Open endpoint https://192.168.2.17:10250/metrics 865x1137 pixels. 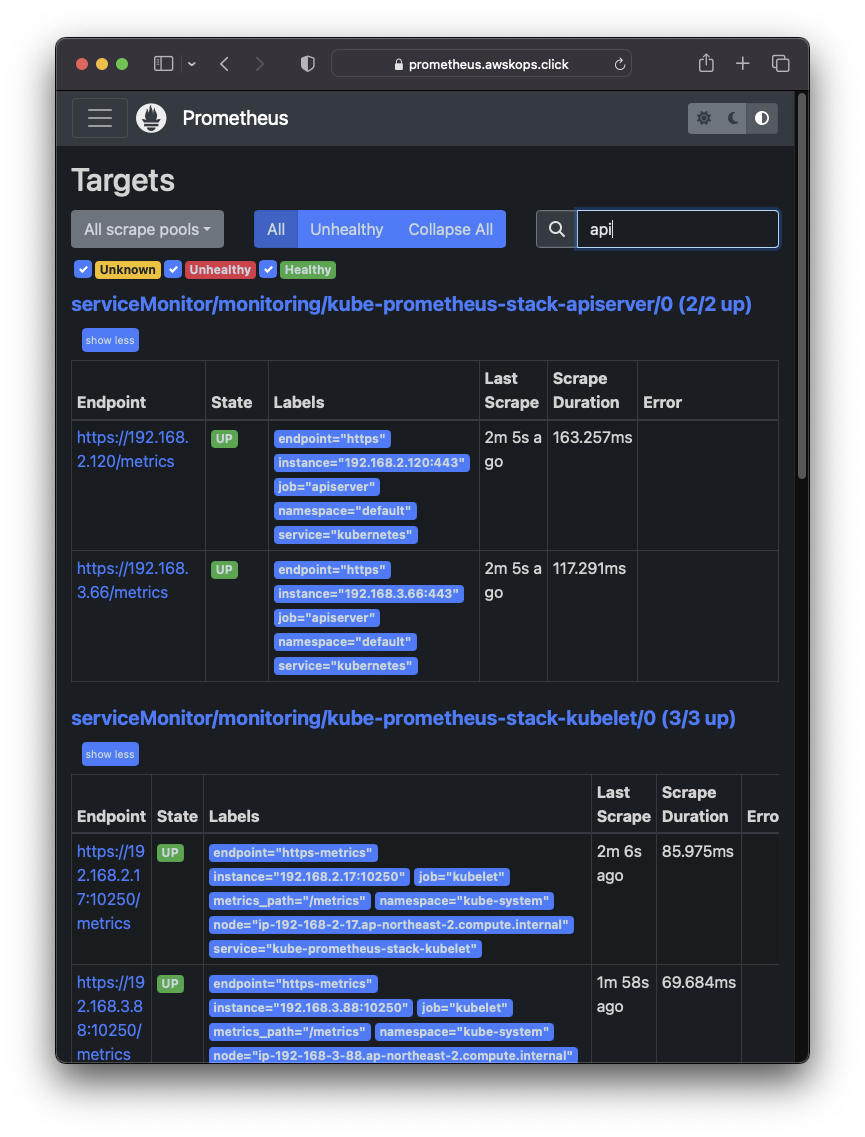click(x=111, y=887)
